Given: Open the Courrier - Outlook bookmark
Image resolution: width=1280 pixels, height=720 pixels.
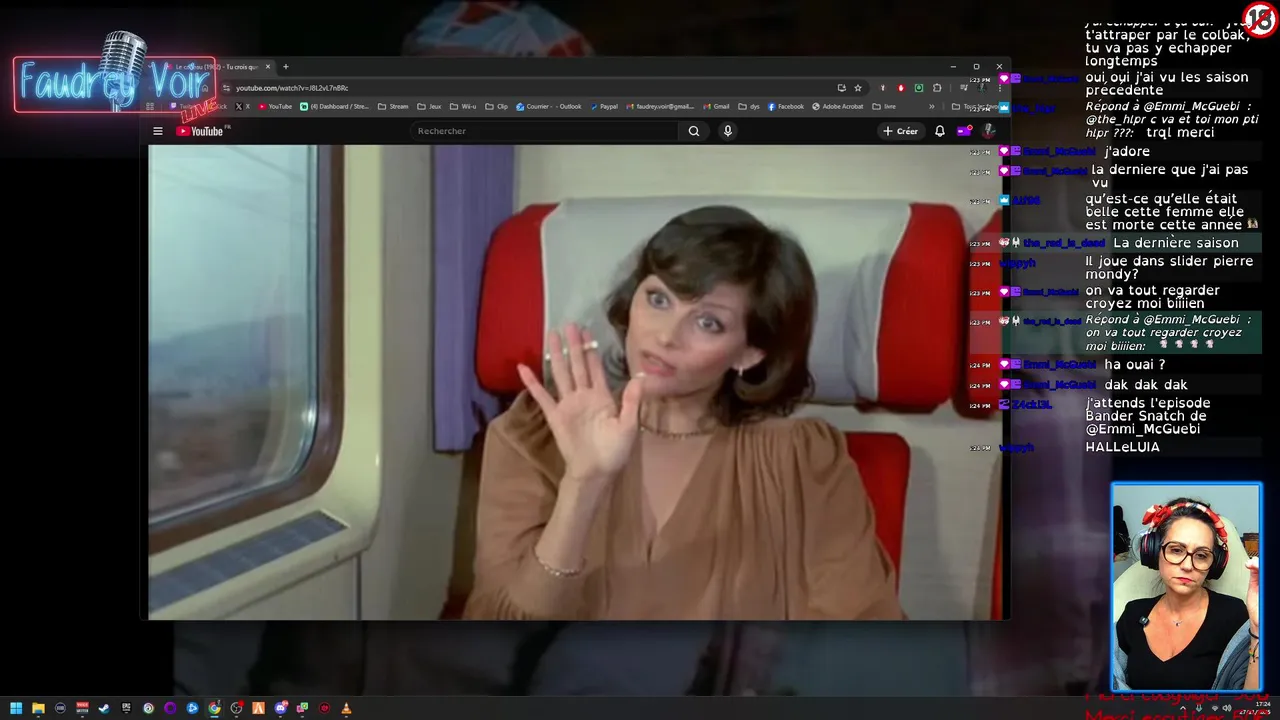Looking at the screenshot, I should pyautogui.click(x=549, y=106).
